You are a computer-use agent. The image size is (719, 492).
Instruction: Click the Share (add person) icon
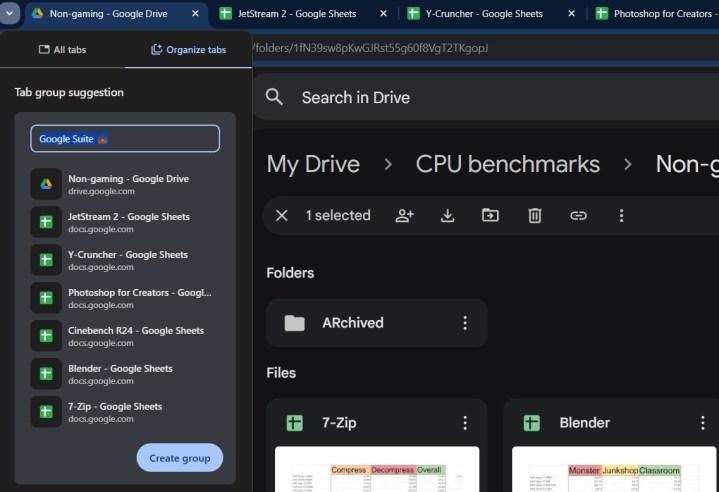pyautogui.click(x=404, y=215)
